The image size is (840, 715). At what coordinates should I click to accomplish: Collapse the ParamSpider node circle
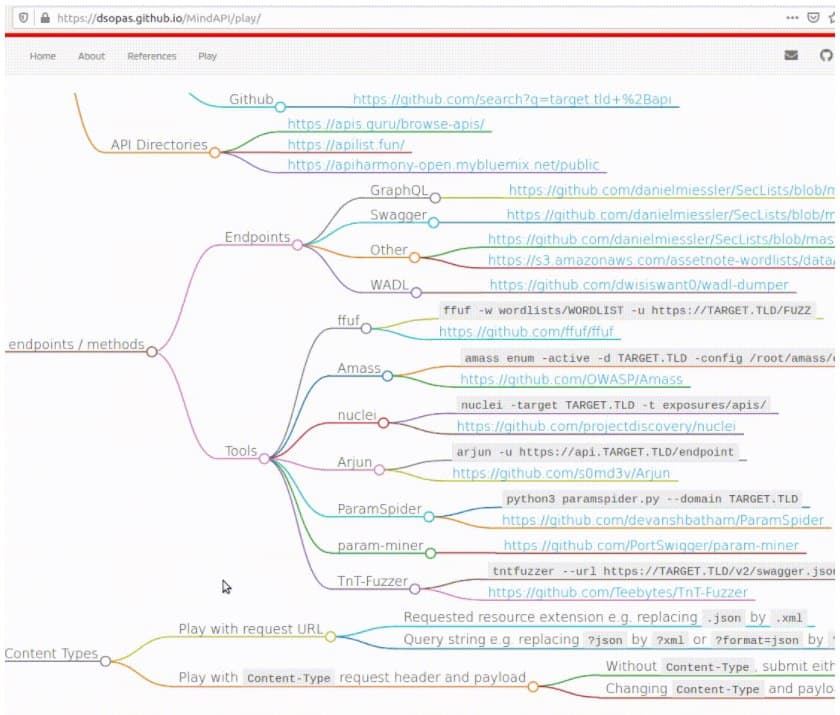429,517
